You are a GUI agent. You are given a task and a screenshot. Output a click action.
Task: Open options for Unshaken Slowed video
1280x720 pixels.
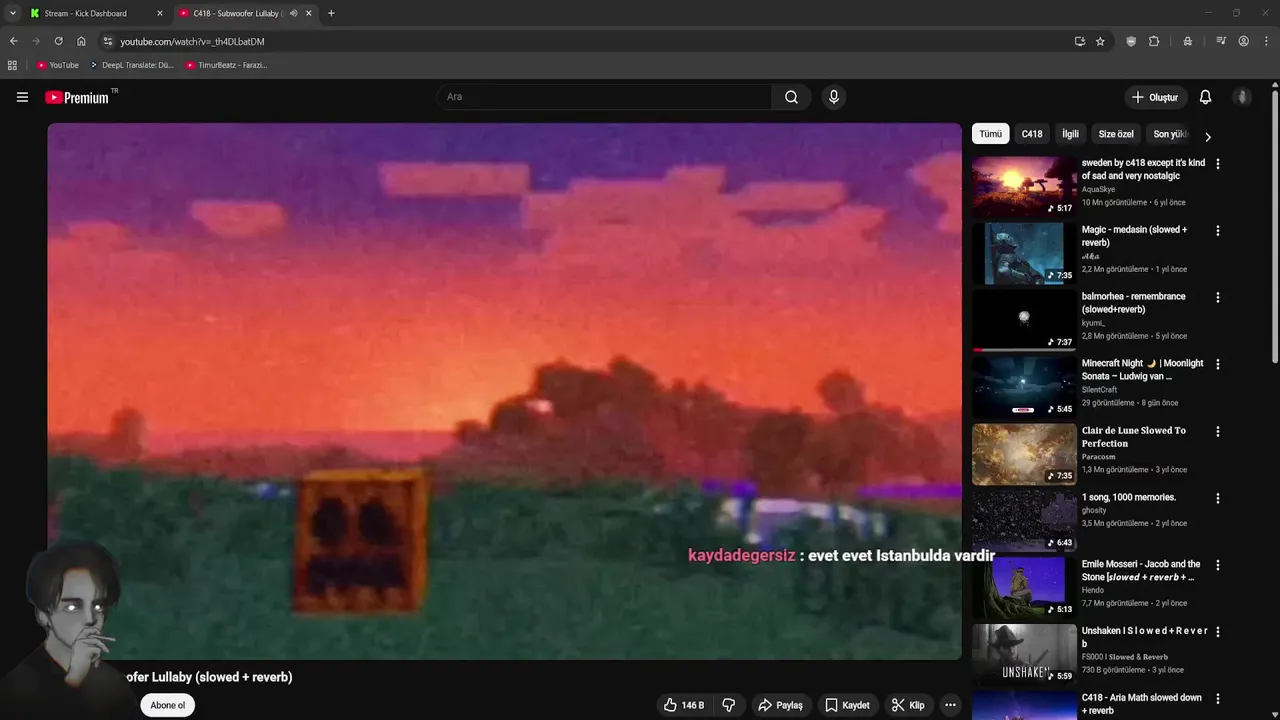tap(1217, 632)
